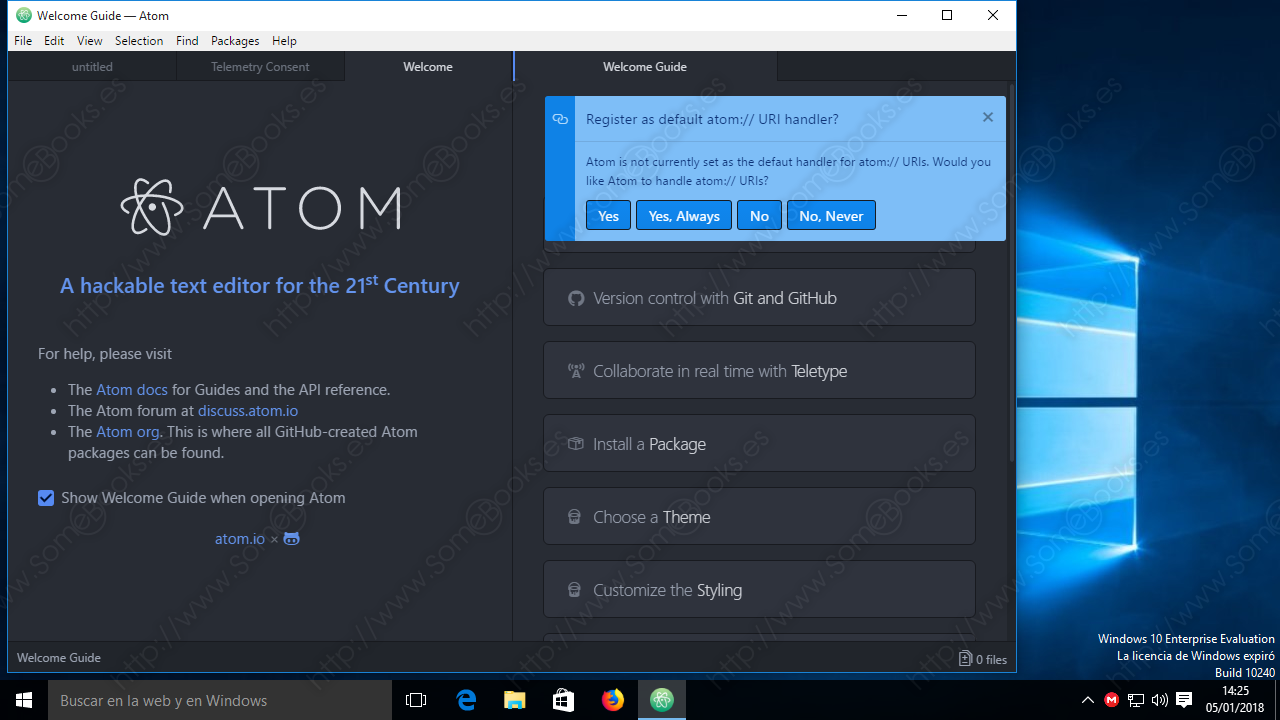Open the taskbar clock showing 14:25

(1235, 700)
